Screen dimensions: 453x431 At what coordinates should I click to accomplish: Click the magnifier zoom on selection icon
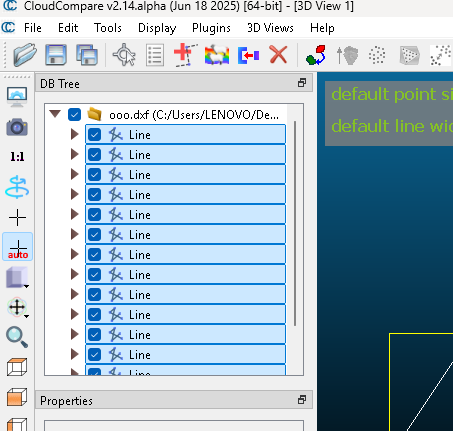coord(17,337)
